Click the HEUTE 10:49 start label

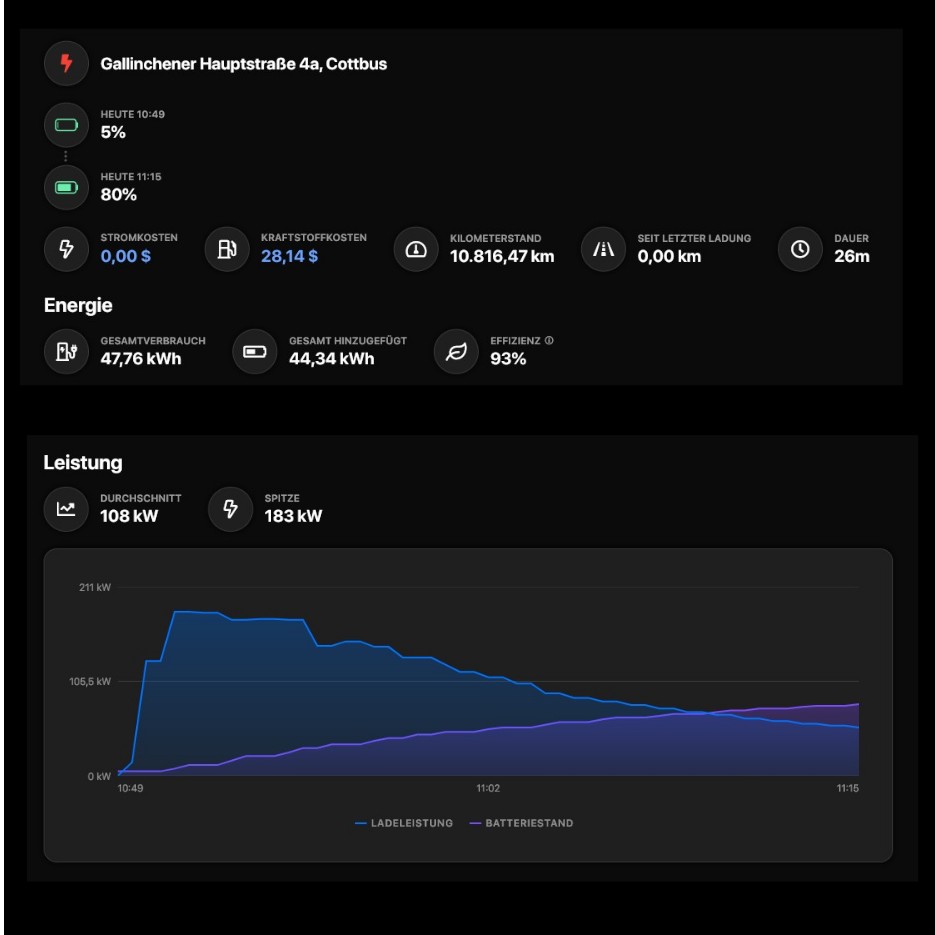pos(132,114)
